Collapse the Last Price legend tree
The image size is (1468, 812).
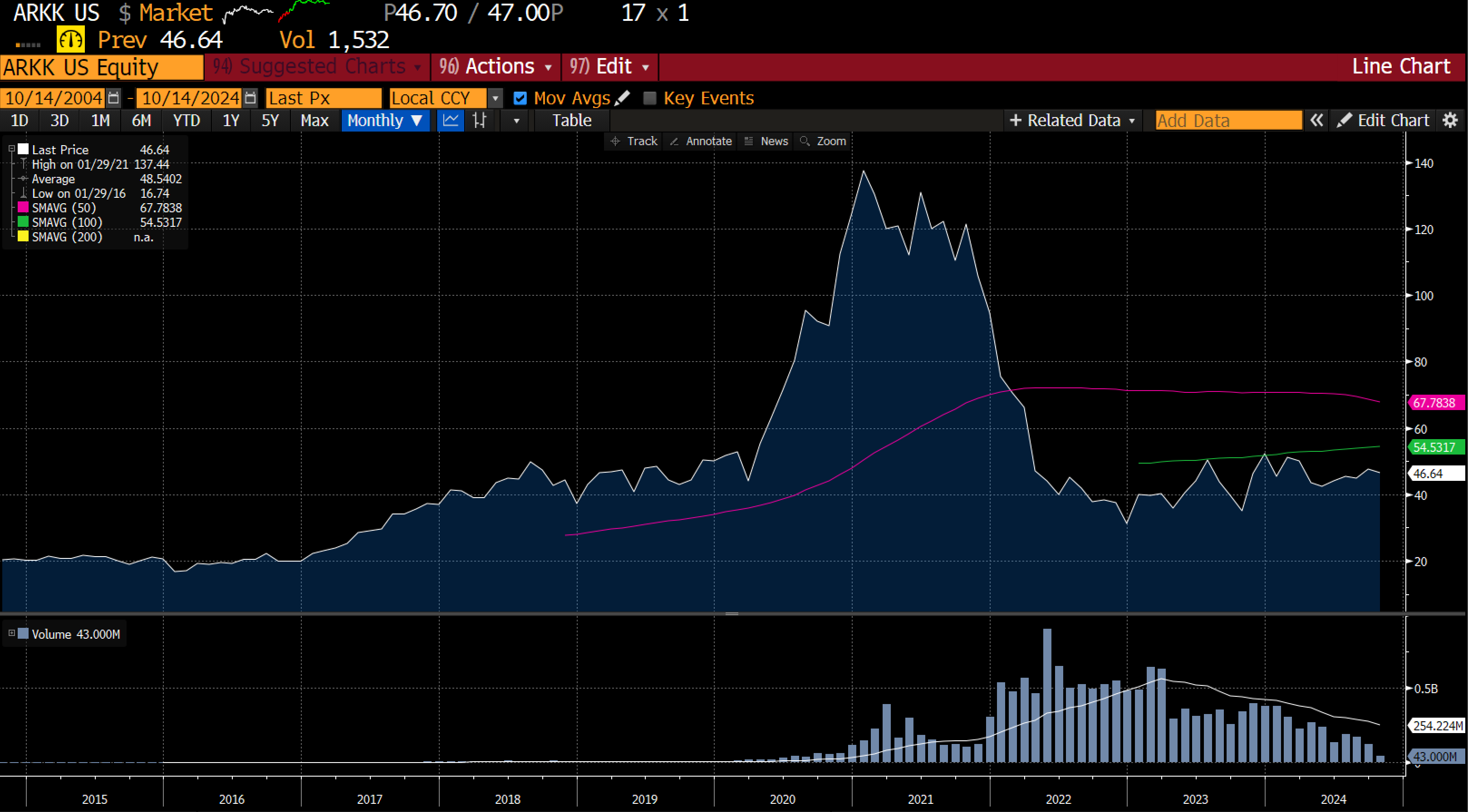pyautogui.click(x=11, y=149)
